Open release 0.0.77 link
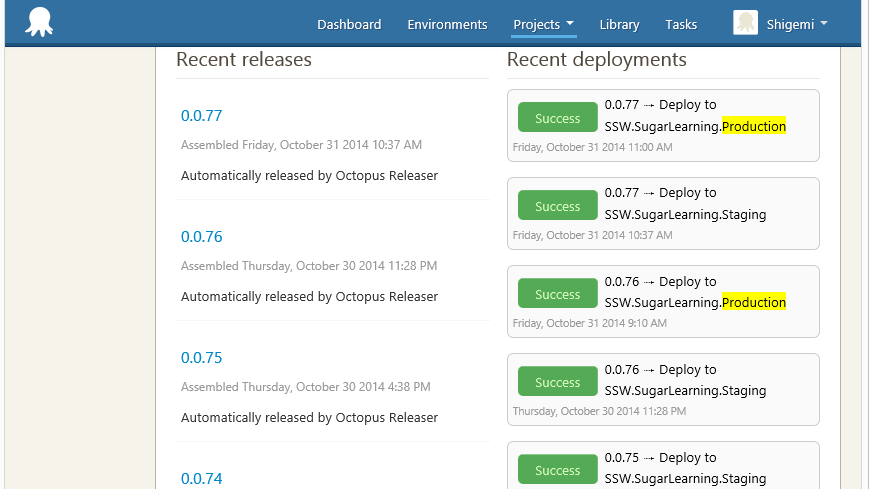Image resolution: width=869 pixels, height=489 pixels. click(201, 115)
